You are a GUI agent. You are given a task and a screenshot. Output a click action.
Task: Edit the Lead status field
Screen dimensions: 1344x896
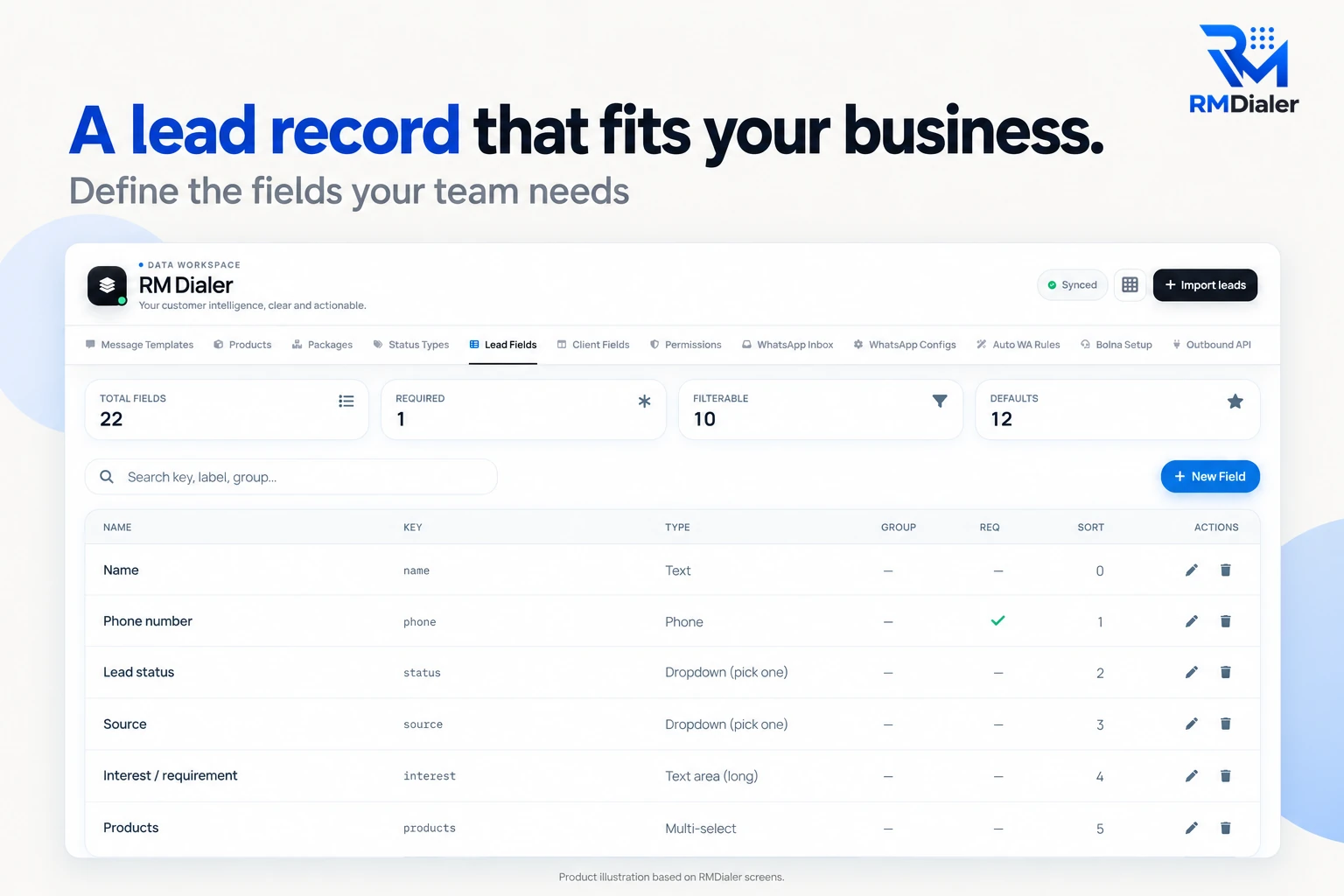pyautogui.click(x=1191, y=672)
